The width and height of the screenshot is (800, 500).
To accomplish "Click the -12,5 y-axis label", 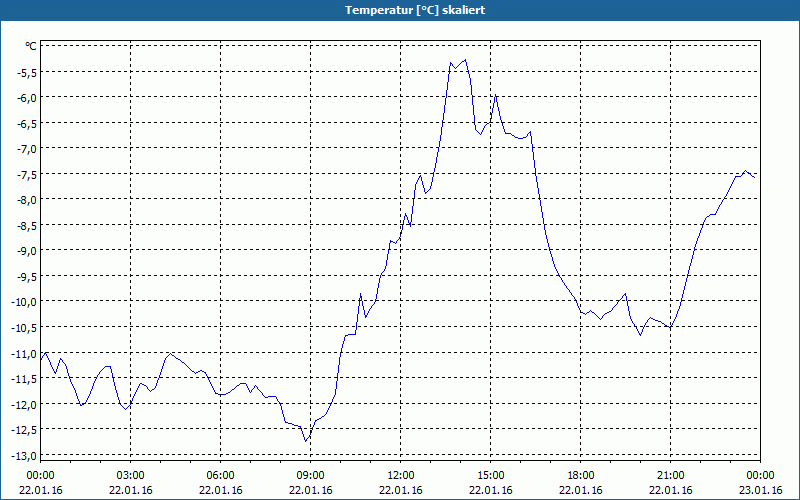I will (x=24, y=429).
